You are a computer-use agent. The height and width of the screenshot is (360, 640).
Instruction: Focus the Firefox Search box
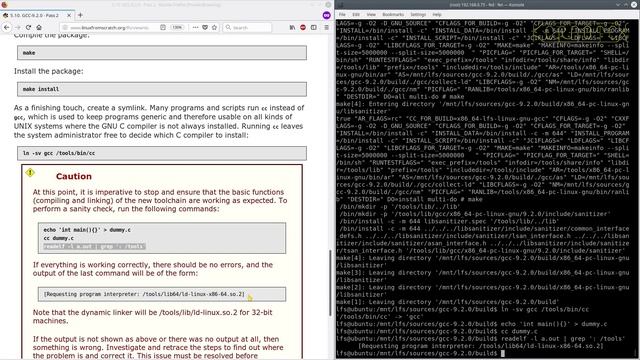247,27
